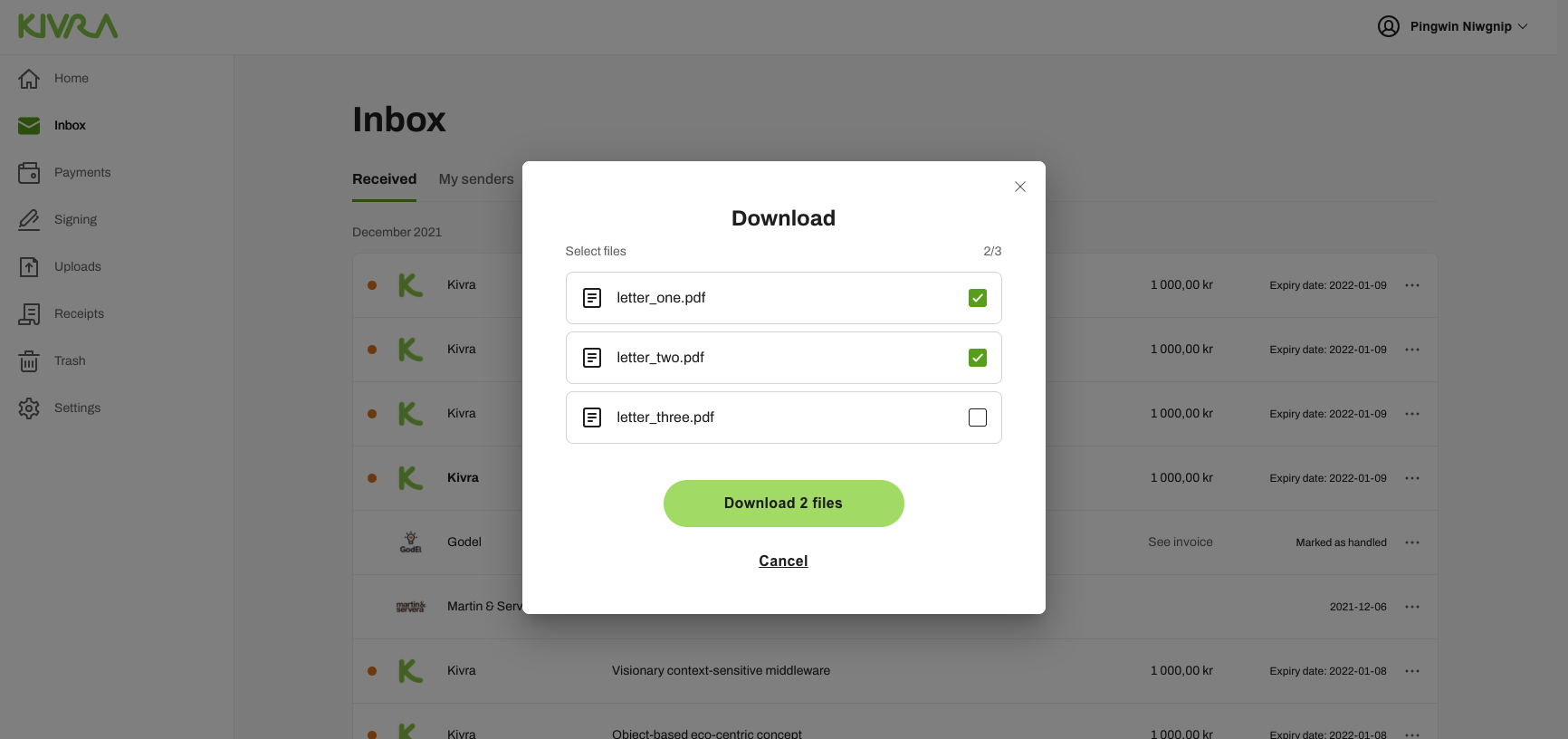Click the 2/3 selection counter
Image resolution: width=1568 pixels, height=739 pixels.
coord(992,252)
